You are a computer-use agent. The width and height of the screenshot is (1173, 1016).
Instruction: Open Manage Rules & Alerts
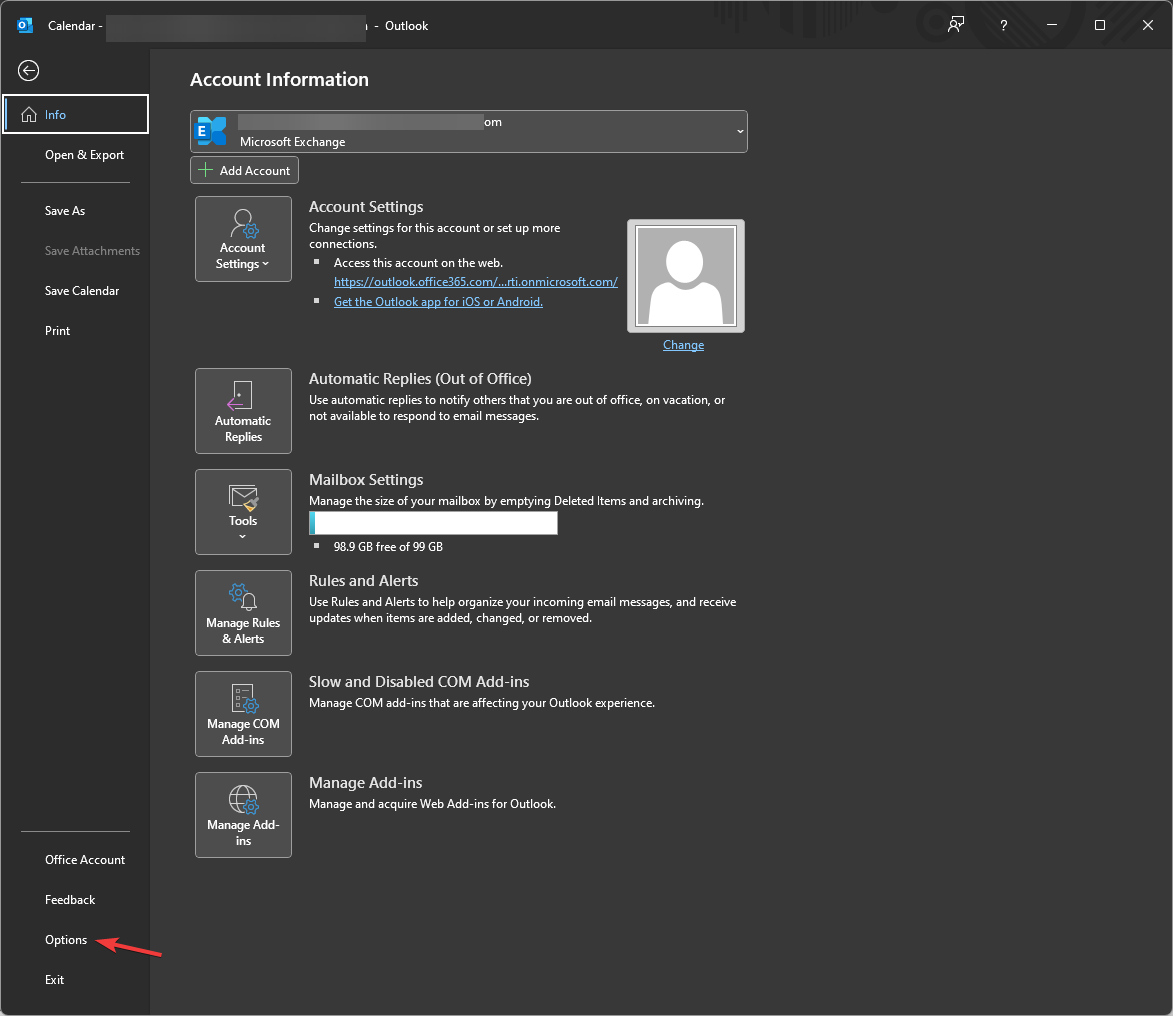coord(243,613)
